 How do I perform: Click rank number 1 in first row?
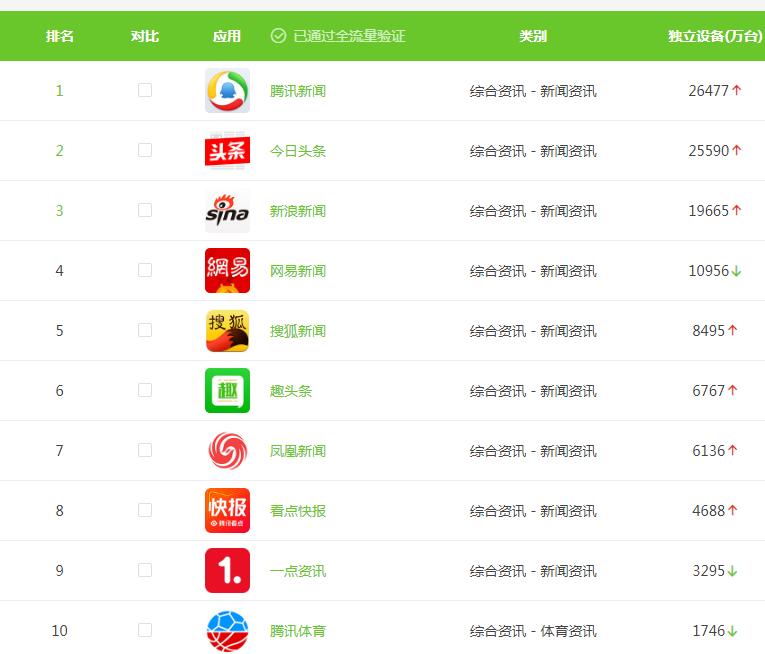pyautogui.click(x=60, y=90)
